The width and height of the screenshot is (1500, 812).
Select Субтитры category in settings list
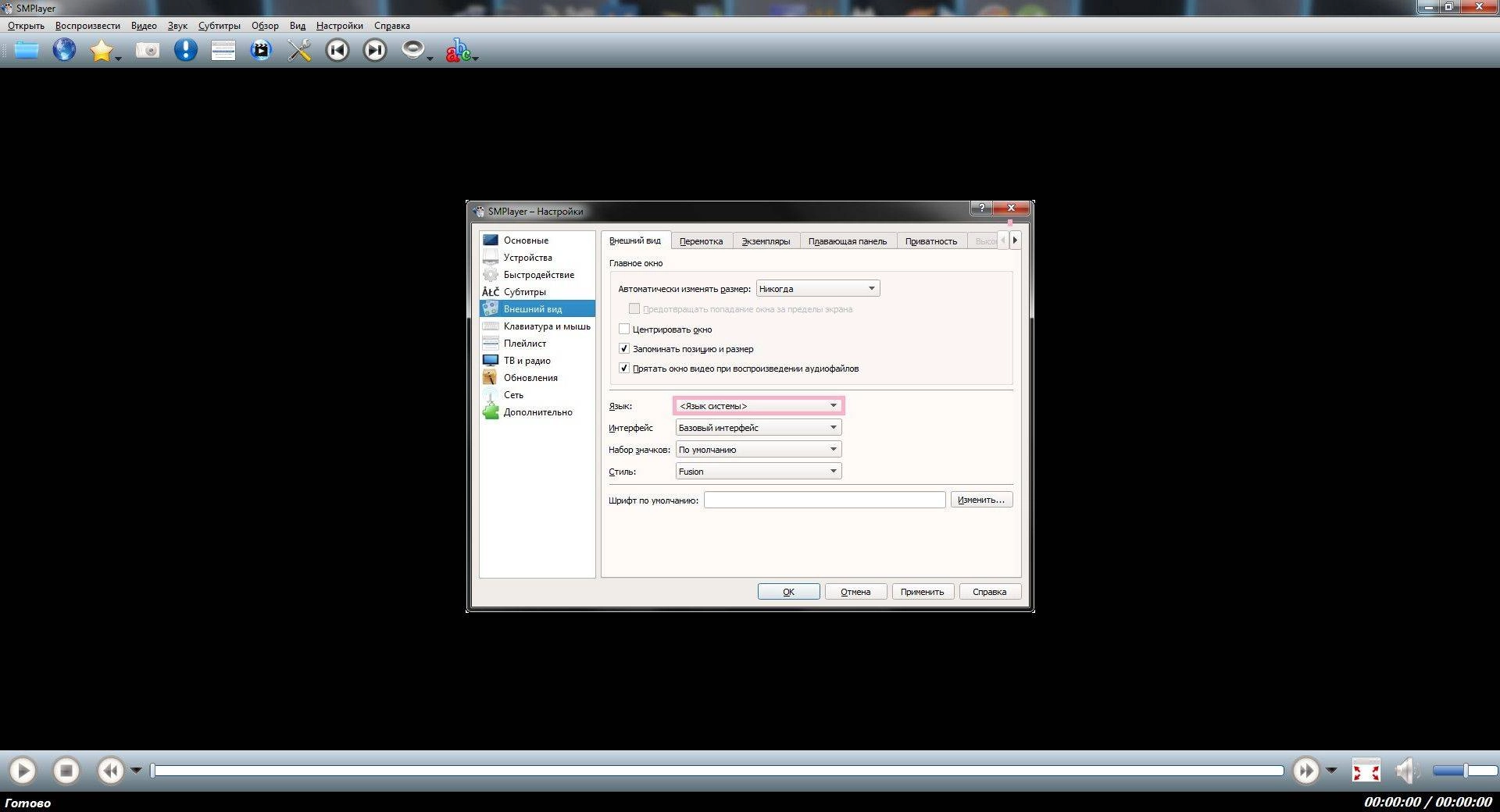click(x=537, y=292)
